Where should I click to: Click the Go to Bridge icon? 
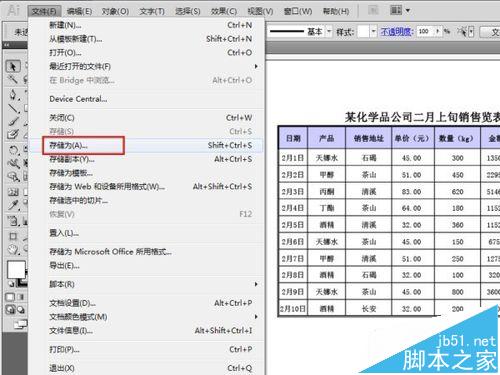click(373, 11)
